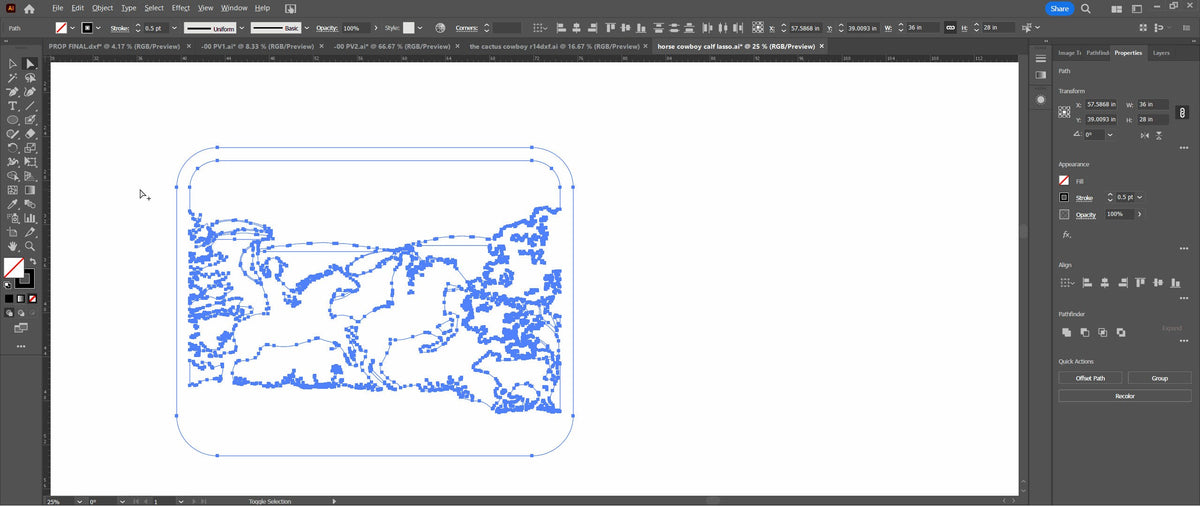Viewport: 1200px width, 506px height.
Task: Click the Share button
Action: pyautogui.click(x=1060, y=8)
